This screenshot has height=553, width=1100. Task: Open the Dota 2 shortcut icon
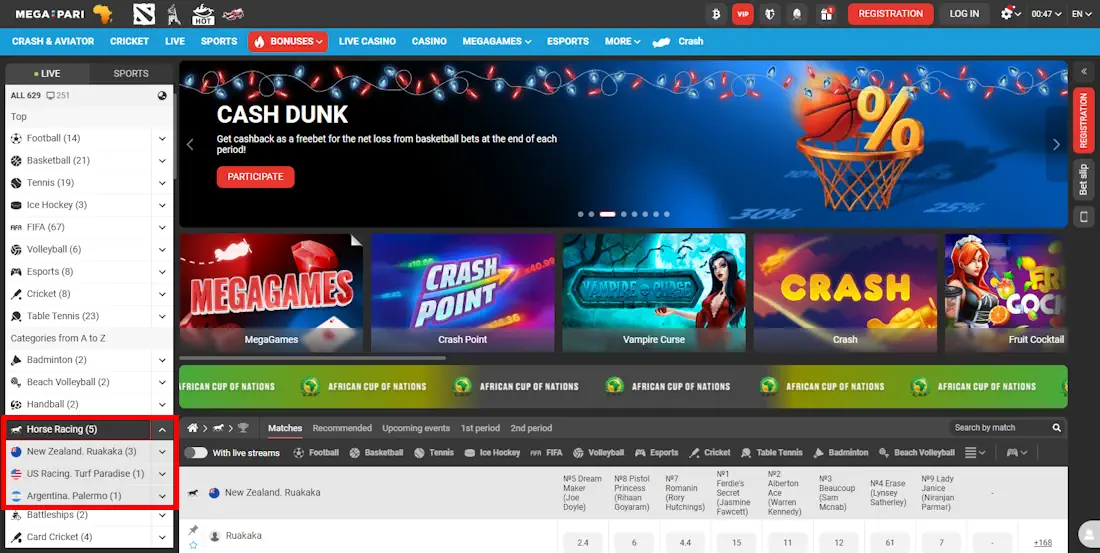[x=144, y=13]
